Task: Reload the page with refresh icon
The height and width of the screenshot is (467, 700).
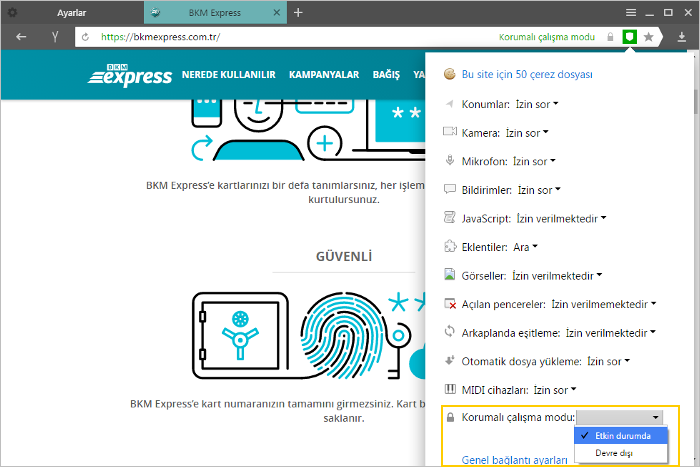Action: (85, 37)
